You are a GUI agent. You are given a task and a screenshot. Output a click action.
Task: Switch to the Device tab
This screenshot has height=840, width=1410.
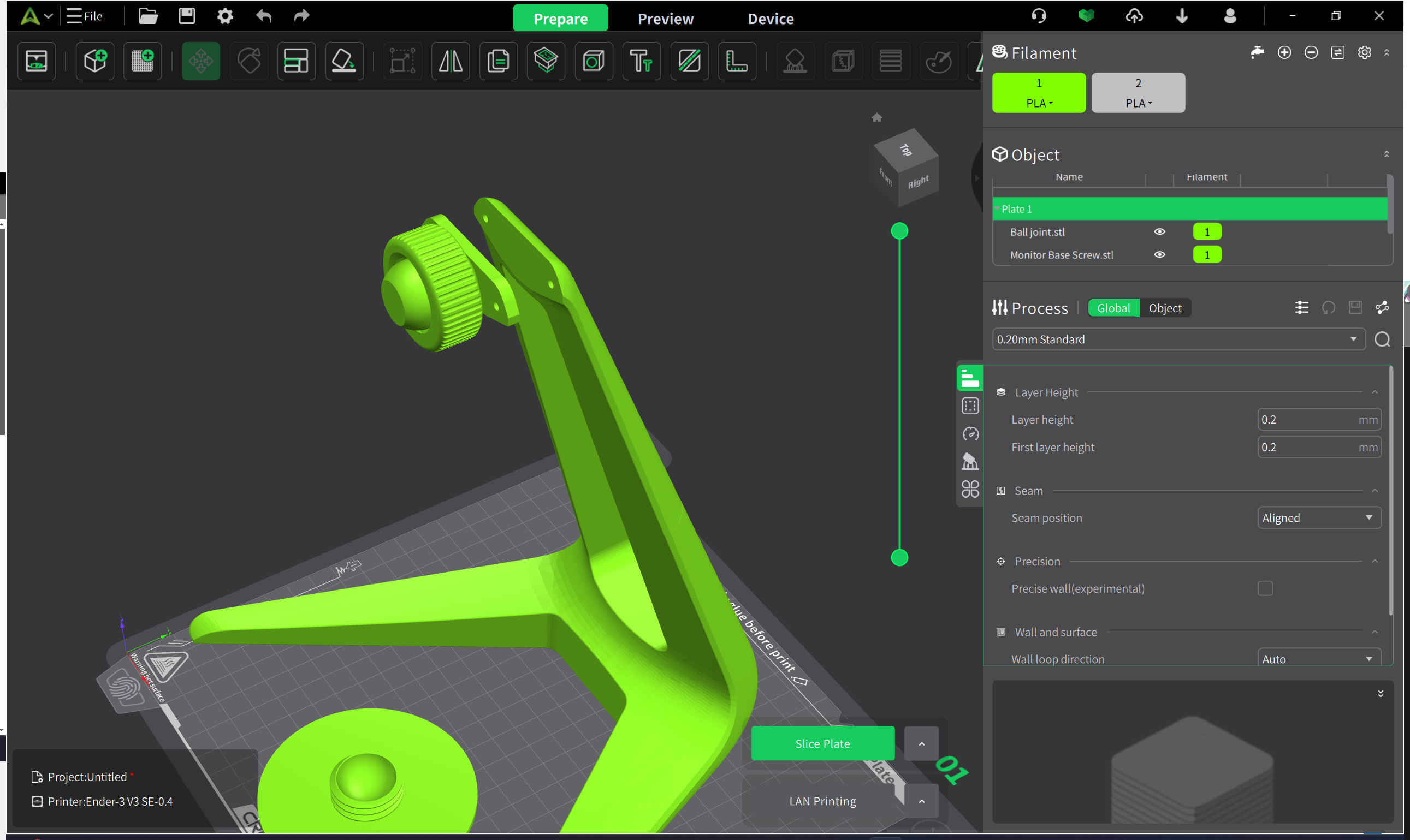click(x=771, y=19)
